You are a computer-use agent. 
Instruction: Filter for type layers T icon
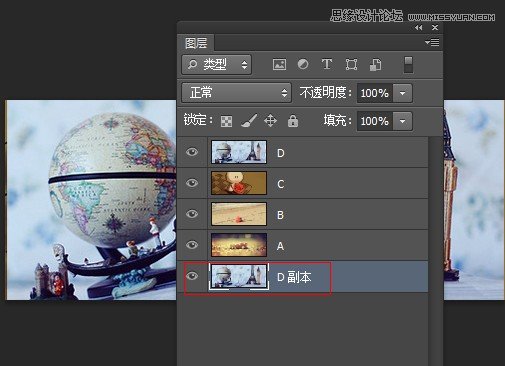point(327,64)
